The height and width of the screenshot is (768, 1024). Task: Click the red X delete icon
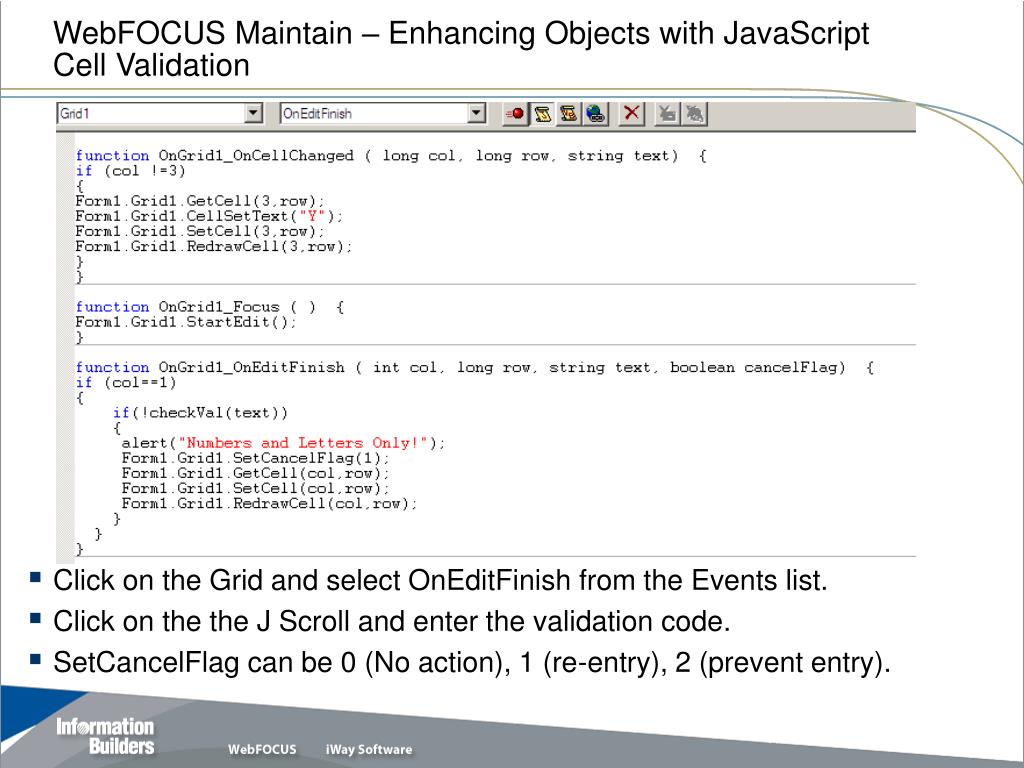(x=632, y=114)
